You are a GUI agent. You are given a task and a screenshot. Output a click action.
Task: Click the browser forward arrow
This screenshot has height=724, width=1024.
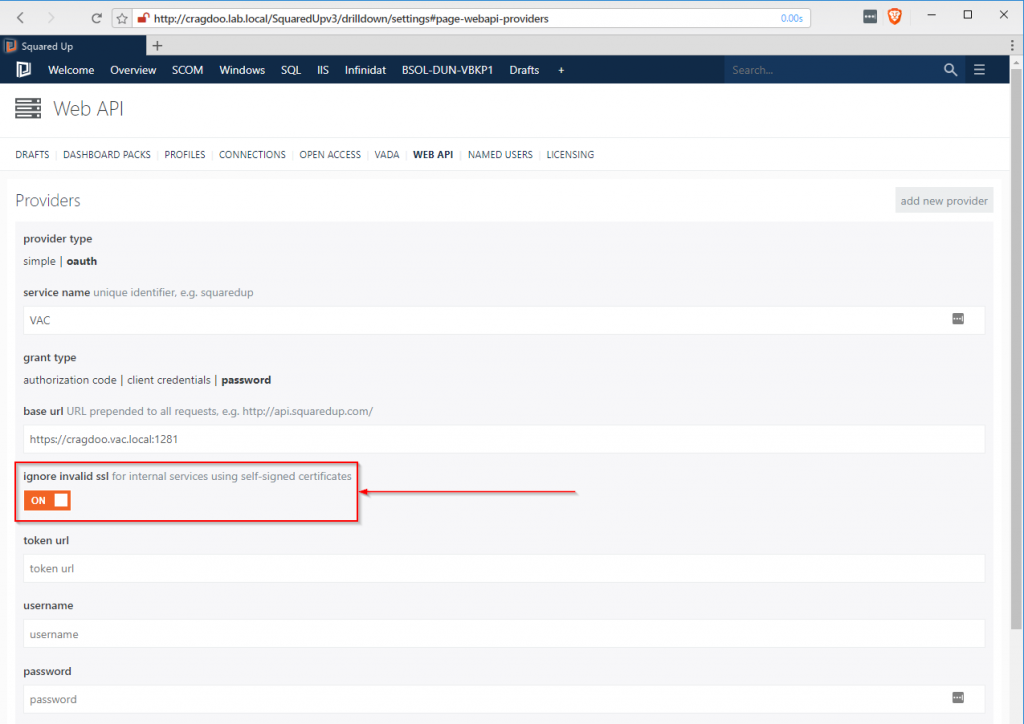pyautogui.click(x=50, y=18)
